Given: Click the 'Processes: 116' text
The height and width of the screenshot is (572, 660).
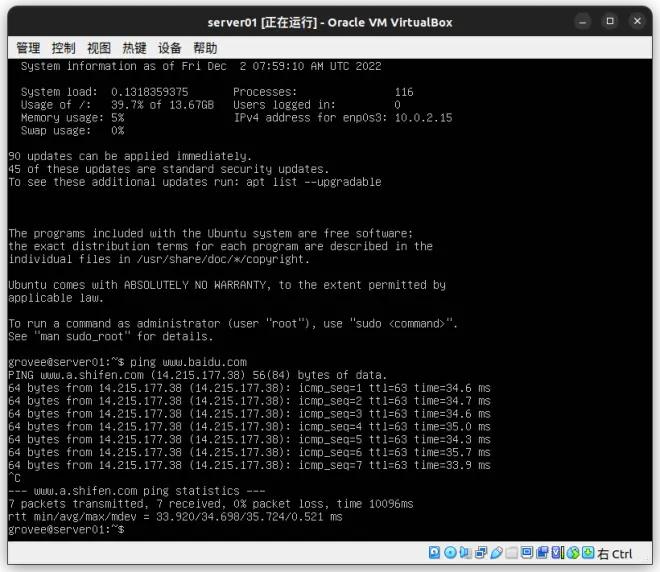Looking at the screenshot, I should (x=323, y=92).
